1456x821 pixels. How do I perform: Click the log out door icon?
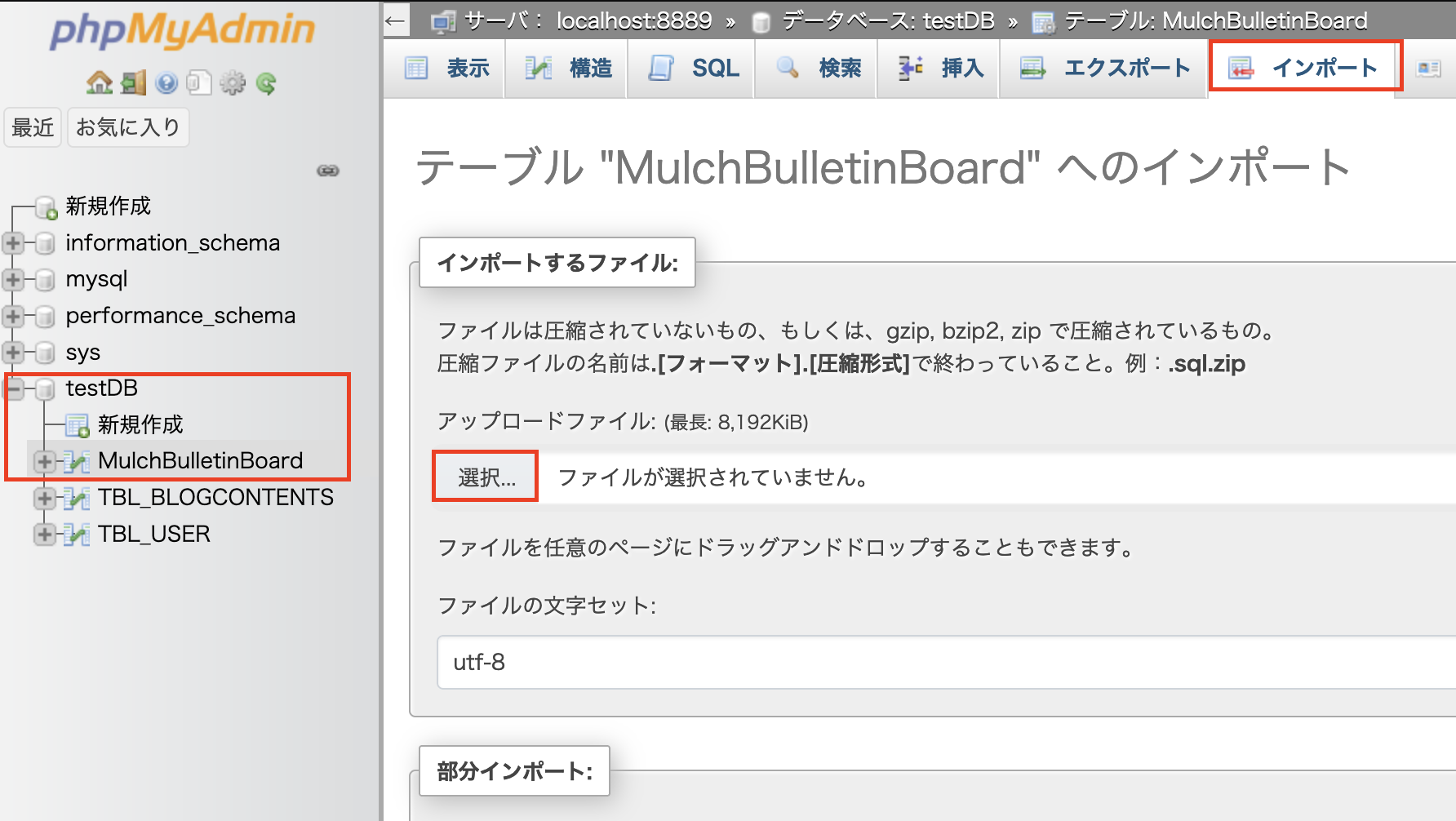133,82
